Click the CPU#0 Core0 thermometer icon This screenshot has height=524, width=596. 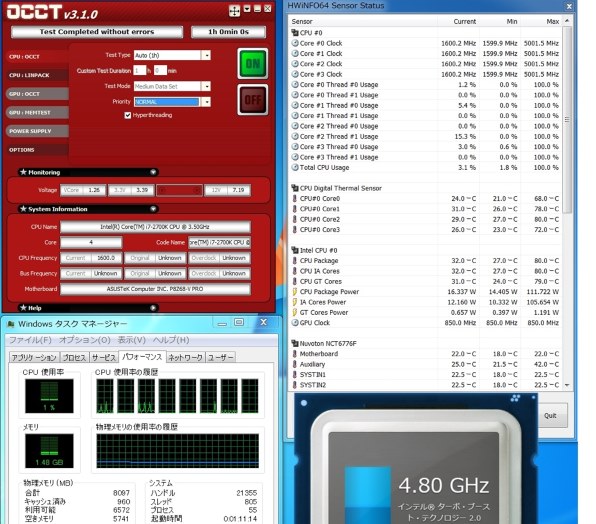coord(295,199)
